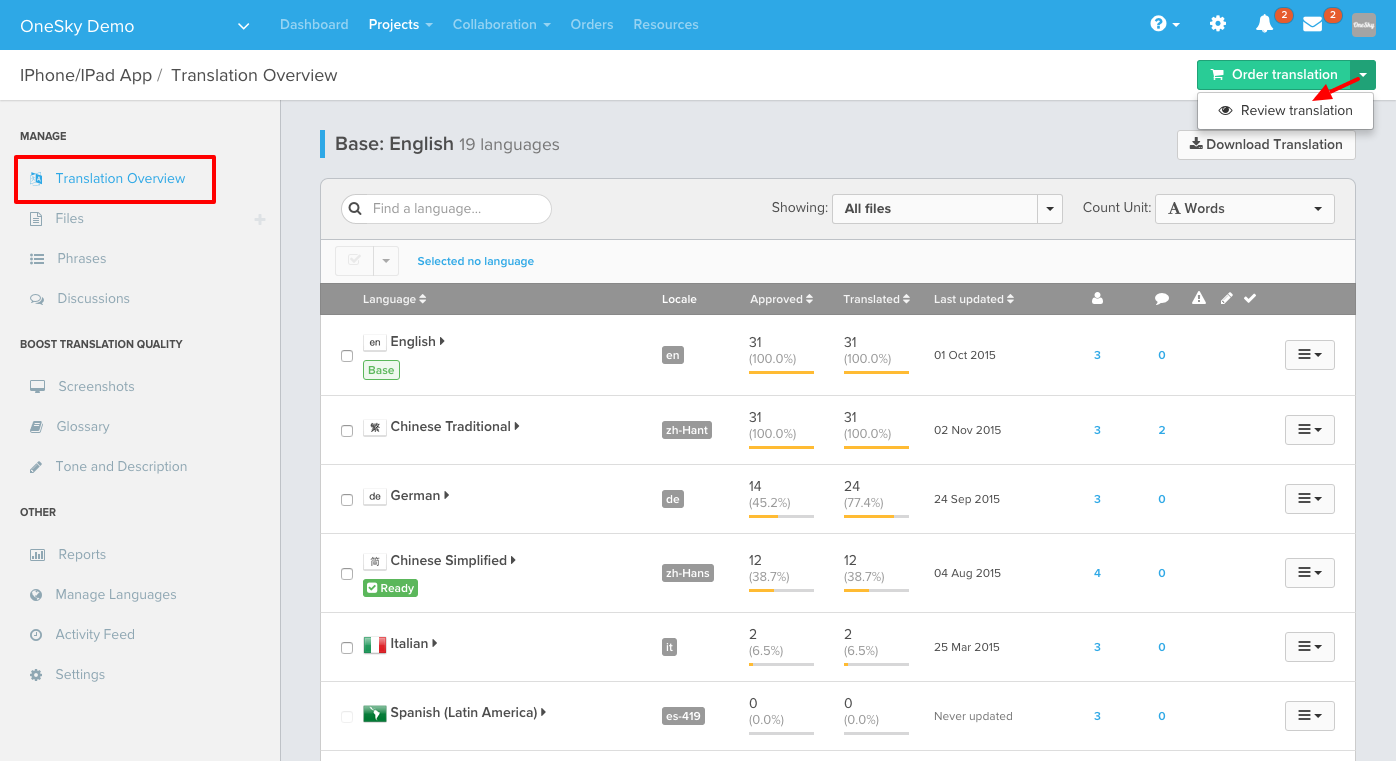
Task: Click the warning triangle column header icon
Action: (x=1199, y=298)
